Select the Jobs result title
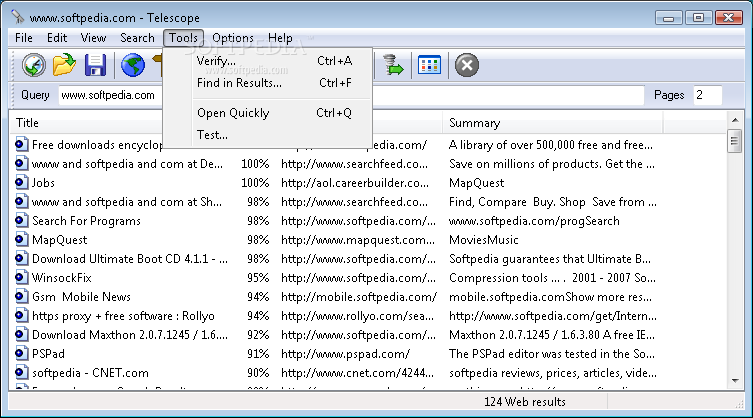Screen dimensions: 753x418 [x=43, y=183]
